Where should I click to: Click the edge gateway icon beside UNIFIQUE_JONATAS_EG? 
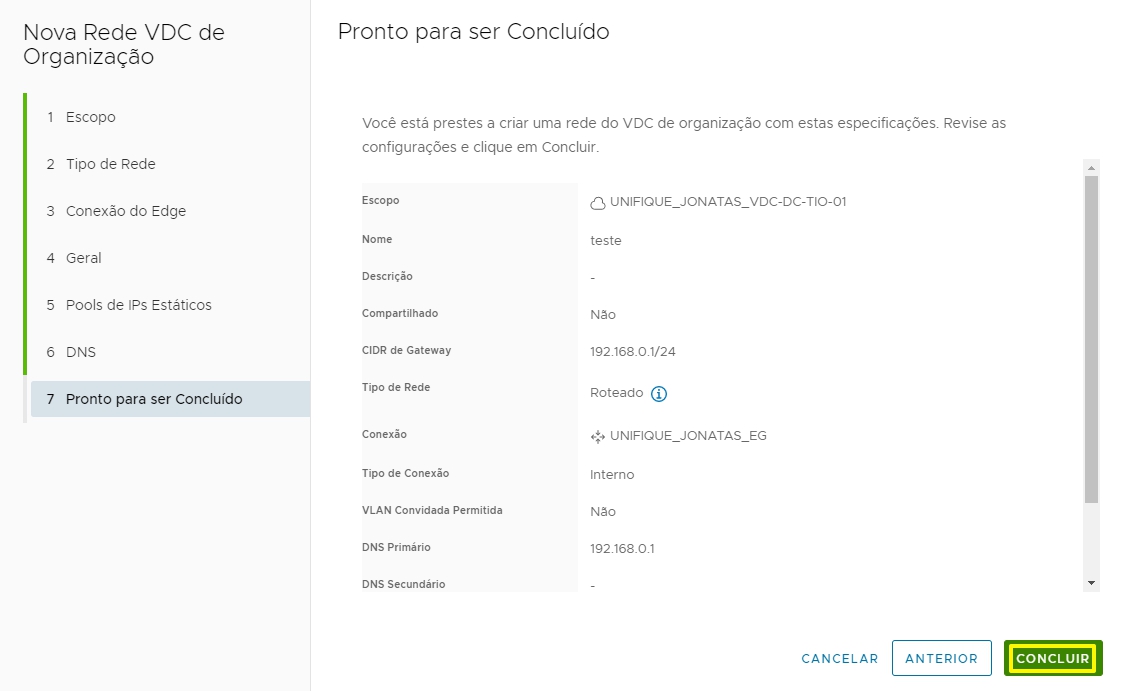coord(598,436)
